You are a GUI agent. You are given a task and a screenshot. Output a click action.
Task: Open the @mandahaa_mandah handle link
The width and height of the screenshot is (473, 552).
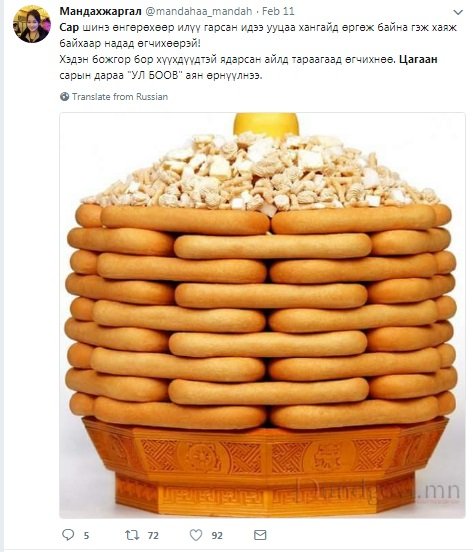(198, 11)
